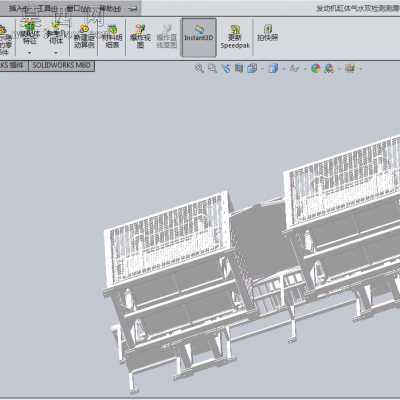Switch to the SOLIDWORKS MBD tab

click(61, 65)
